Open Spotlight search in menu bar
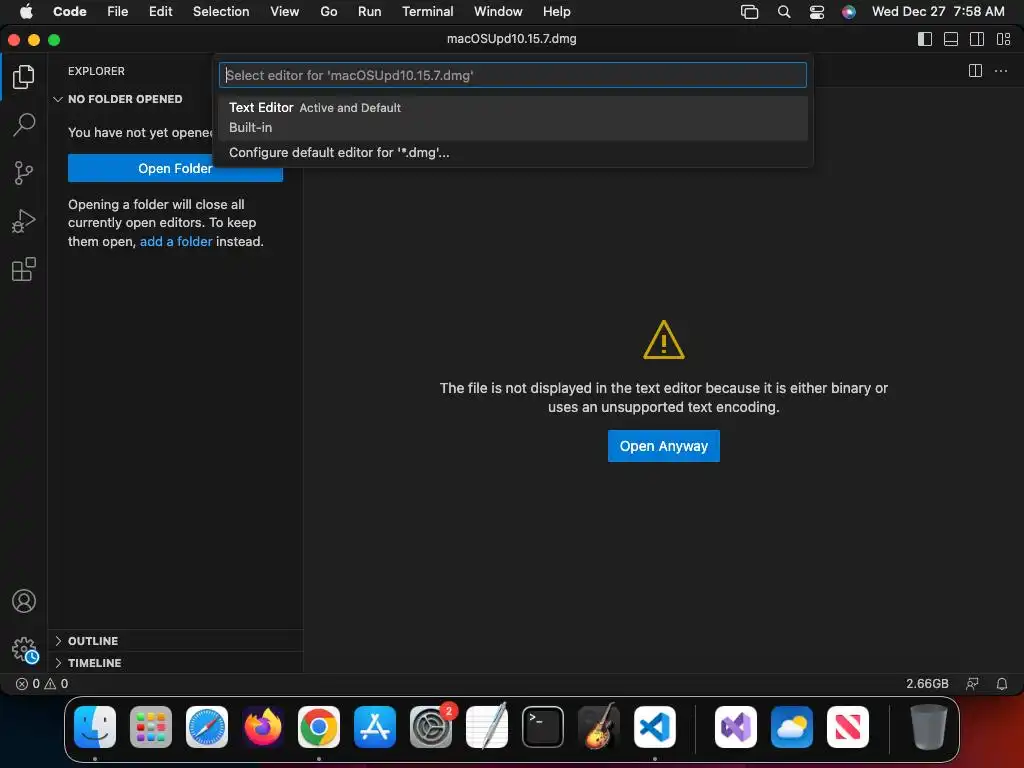This screenshot has height=768, width=1024. click(784, 12)
